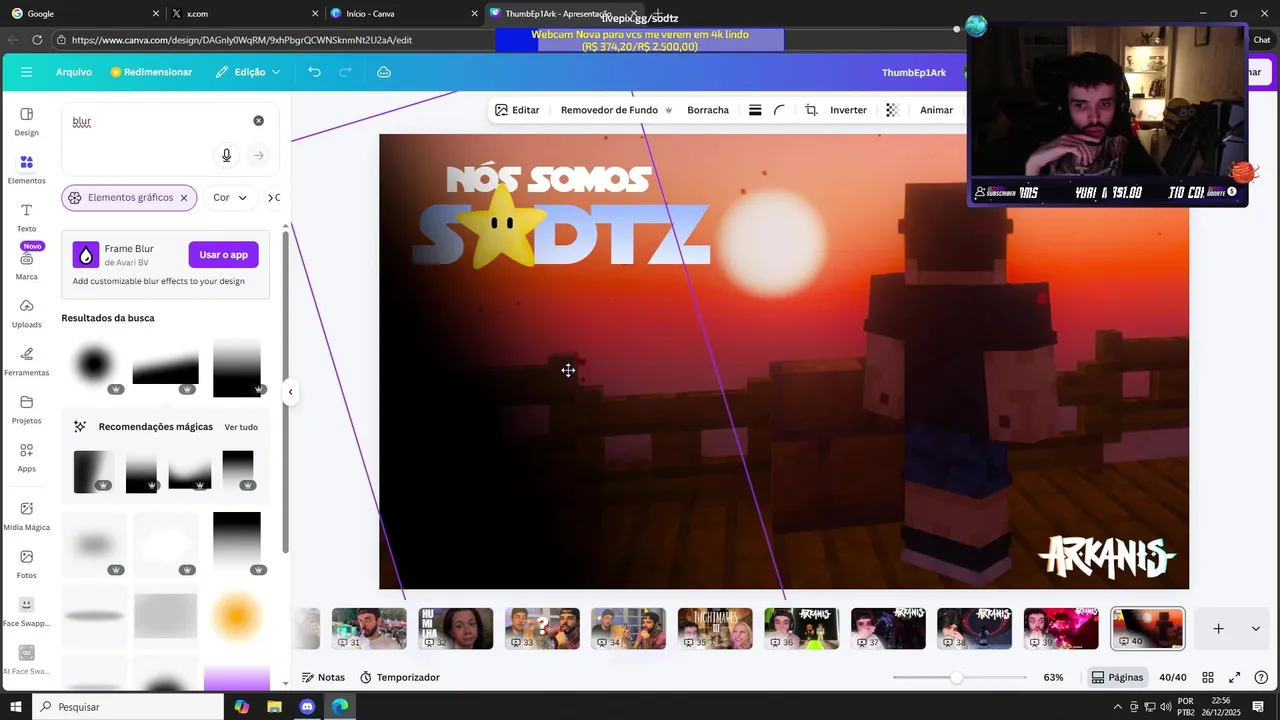Collapse the side panel arrow
The height and width of the screenshot is (720, 1280).
click(x=290, y=392)
